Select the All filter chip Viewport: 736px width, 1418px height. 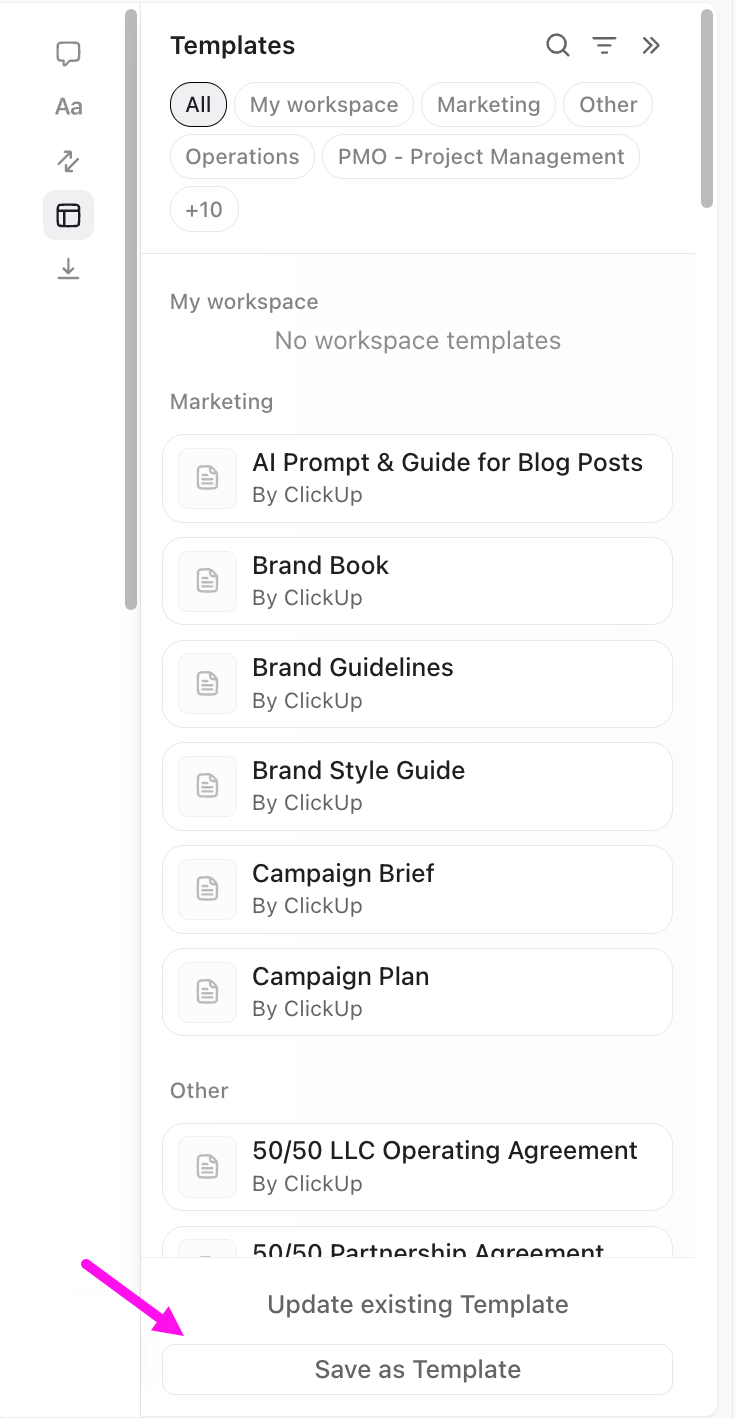pos(198,104)
